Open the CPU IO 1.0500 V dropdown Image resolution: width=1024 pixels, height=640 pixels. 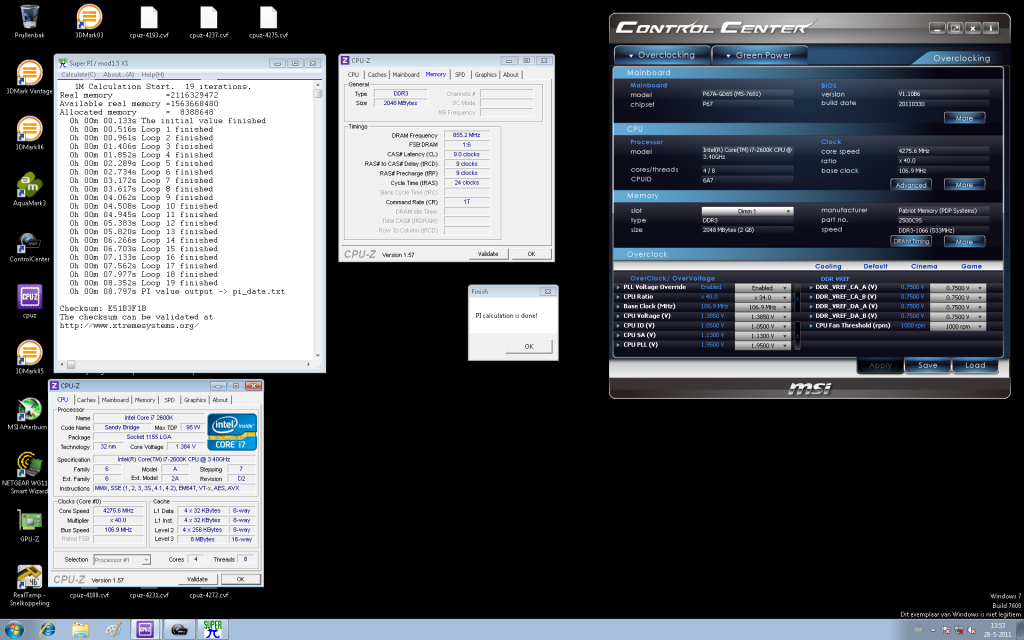pos(762,326)
